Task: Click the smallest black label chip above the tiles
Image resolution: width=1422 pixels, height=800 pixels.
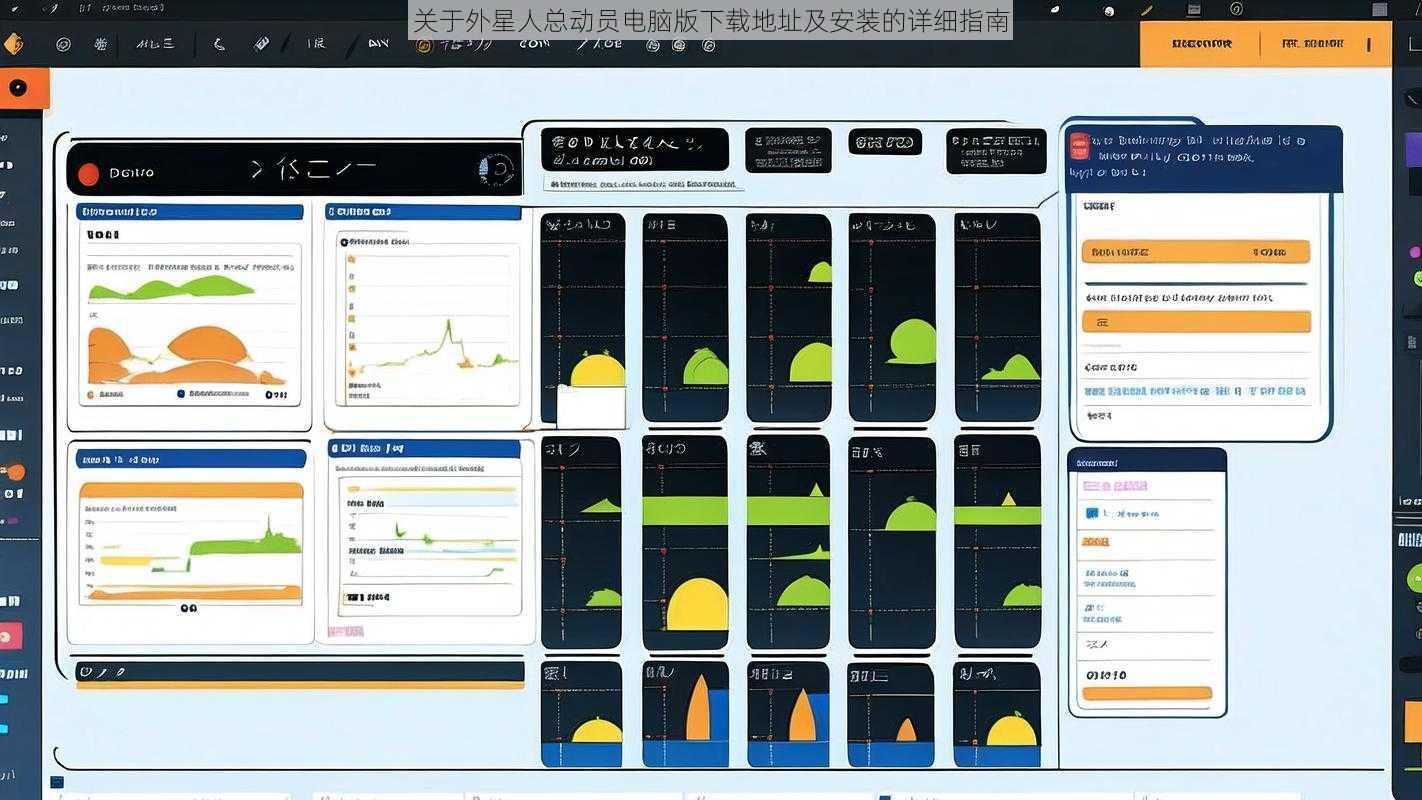Action: [885, 142]
